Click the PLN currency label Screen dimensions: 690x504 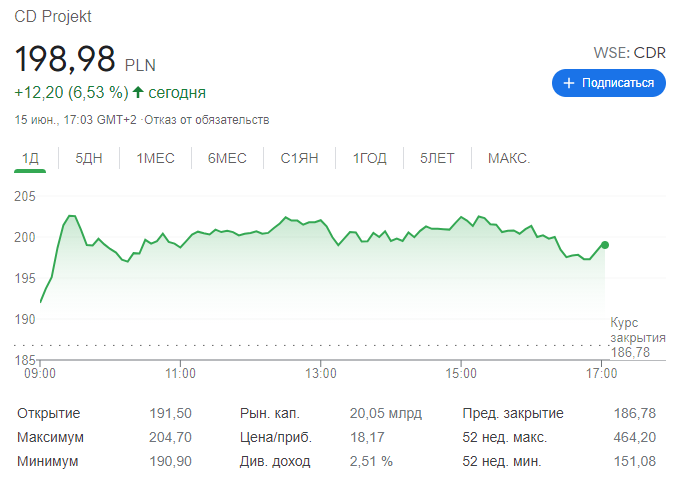(140, 65)
